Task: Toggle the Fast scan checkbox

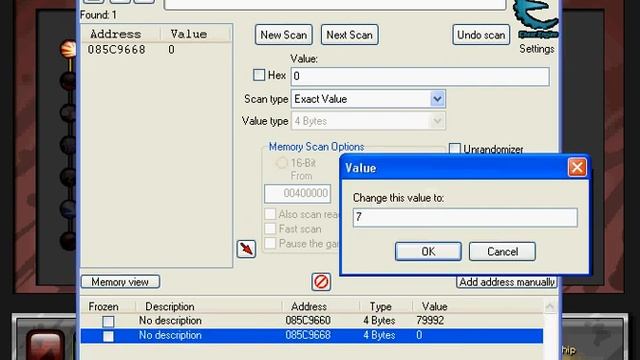Action: (x=270, y=229)
